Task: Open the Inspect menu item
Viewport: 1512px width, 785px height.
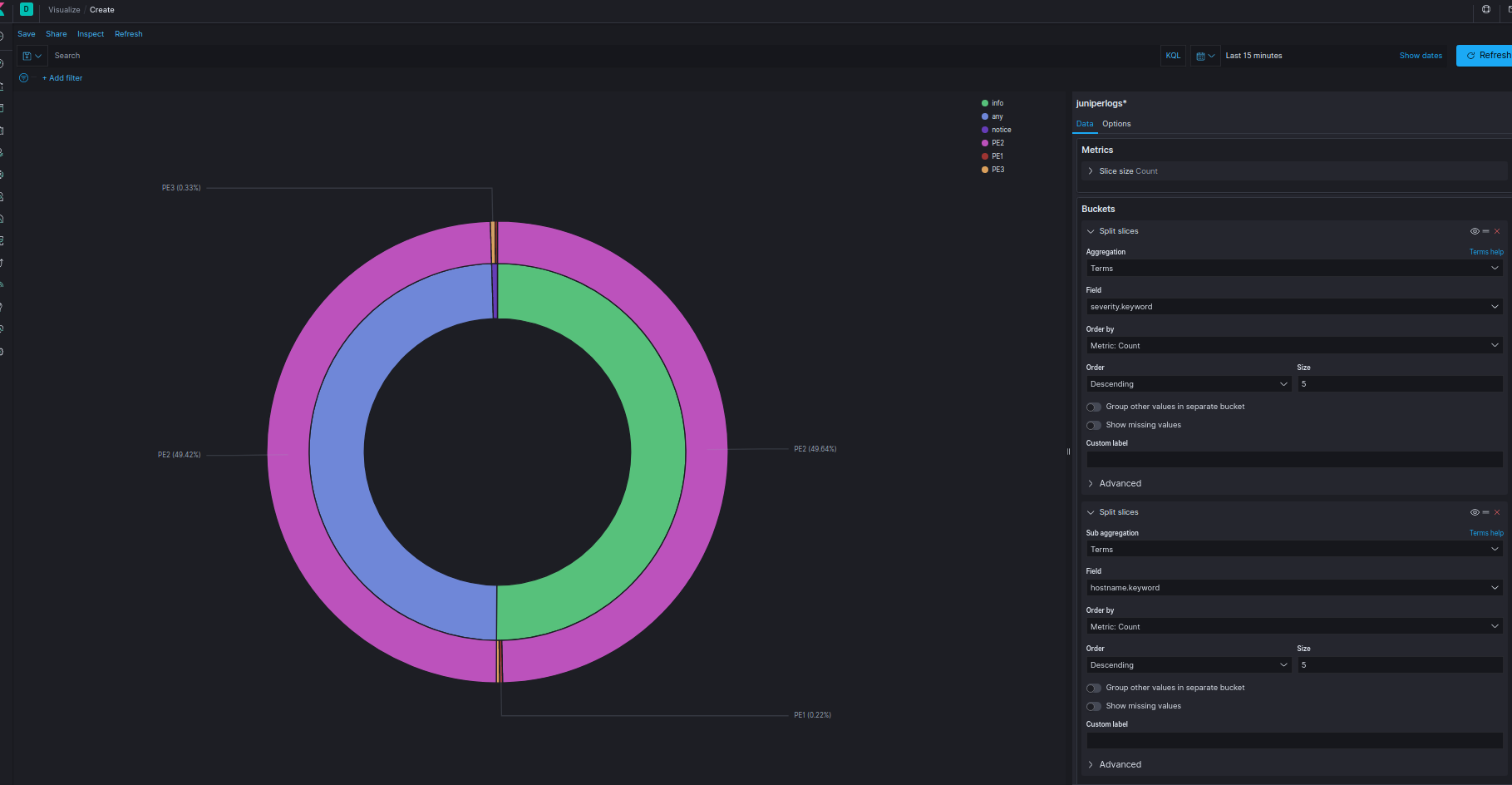Action: (x=91, y=34)
